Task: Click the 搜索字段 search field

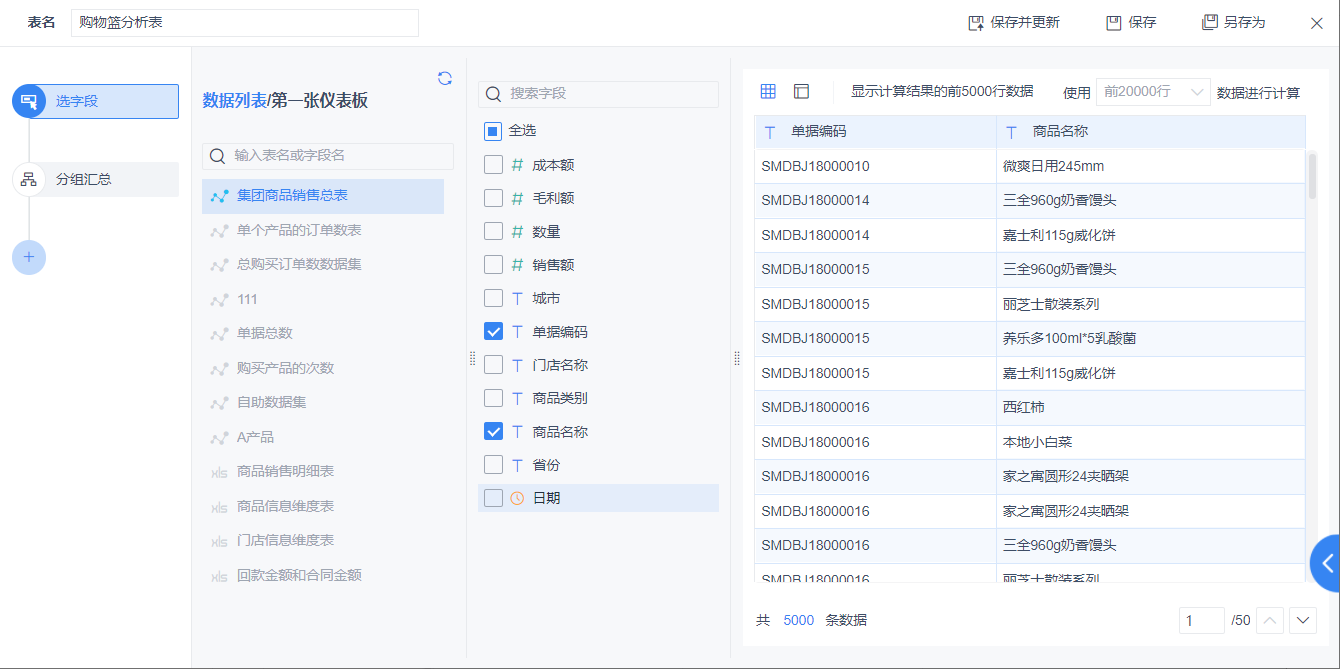Action: click(610, 93)
